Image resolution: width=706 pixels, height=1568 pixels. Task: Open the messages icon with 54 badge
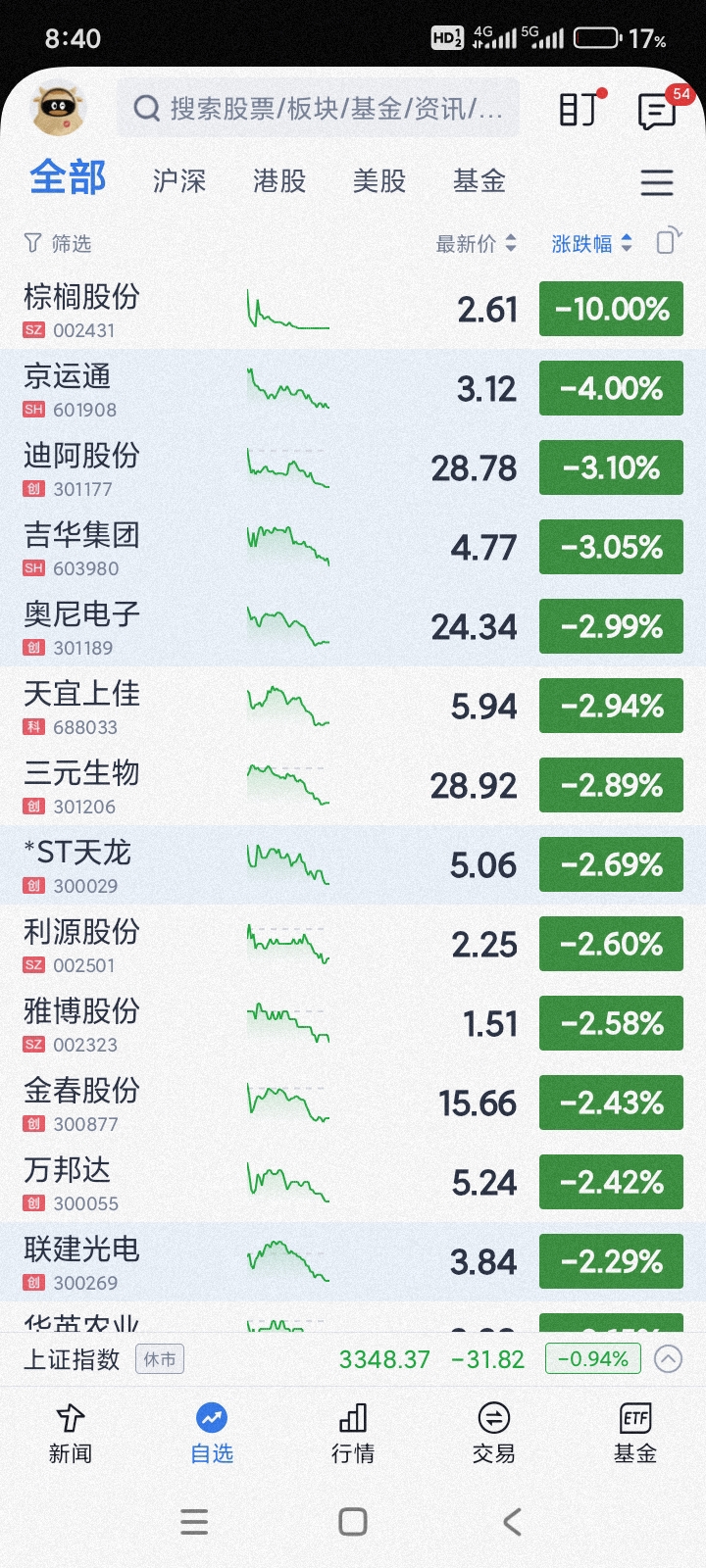click(659, 110)
